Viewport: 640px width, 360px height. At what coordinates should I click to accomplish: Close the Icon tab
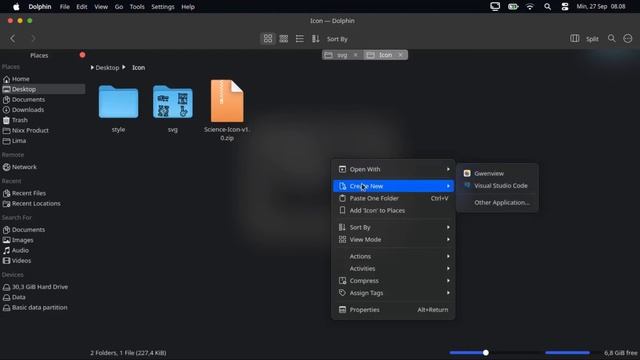click(401, 55)
